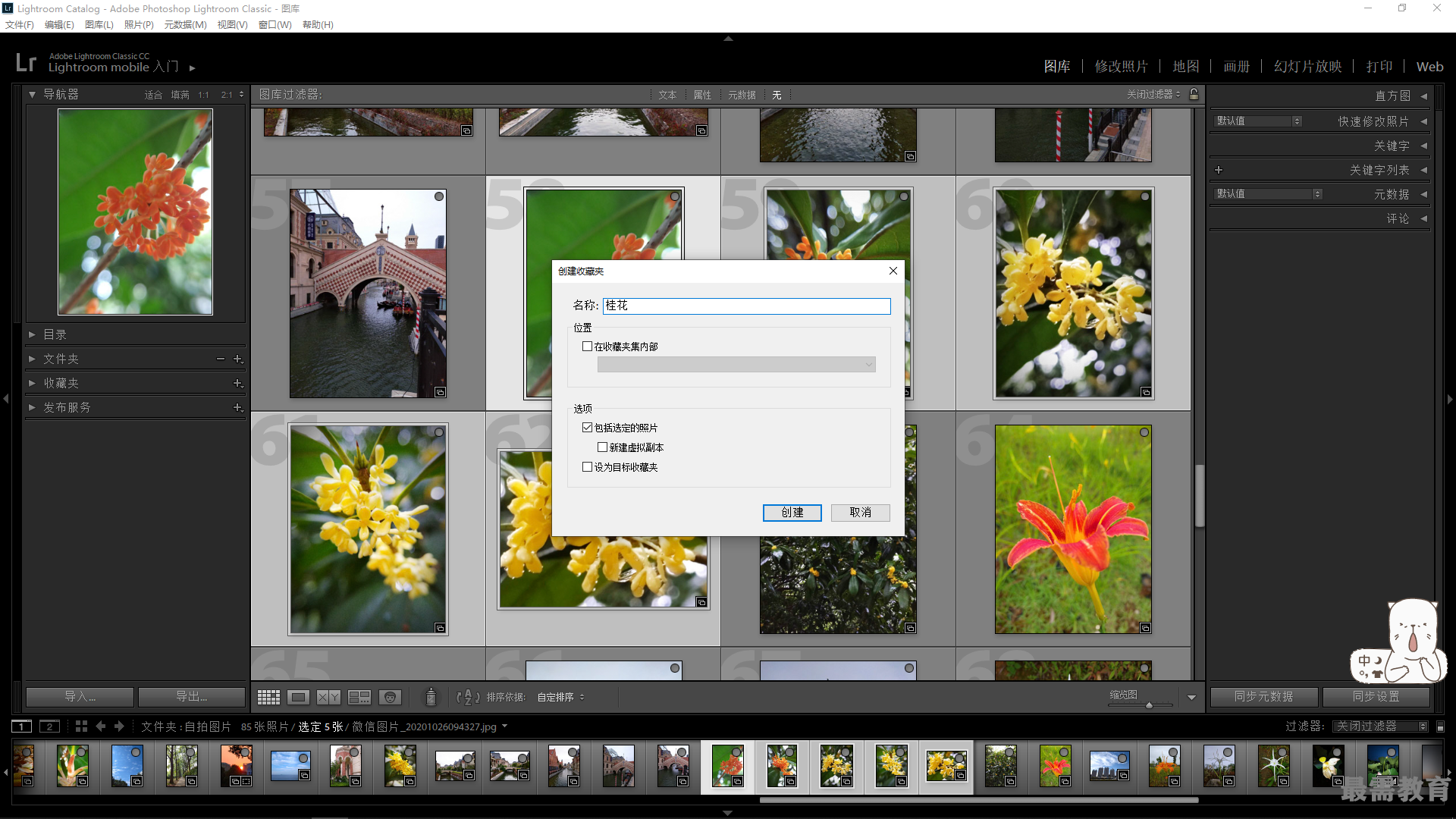Viewport: 1456px width, 819px height.
Task: Close the Create Collection dialog
Action: 893,271
